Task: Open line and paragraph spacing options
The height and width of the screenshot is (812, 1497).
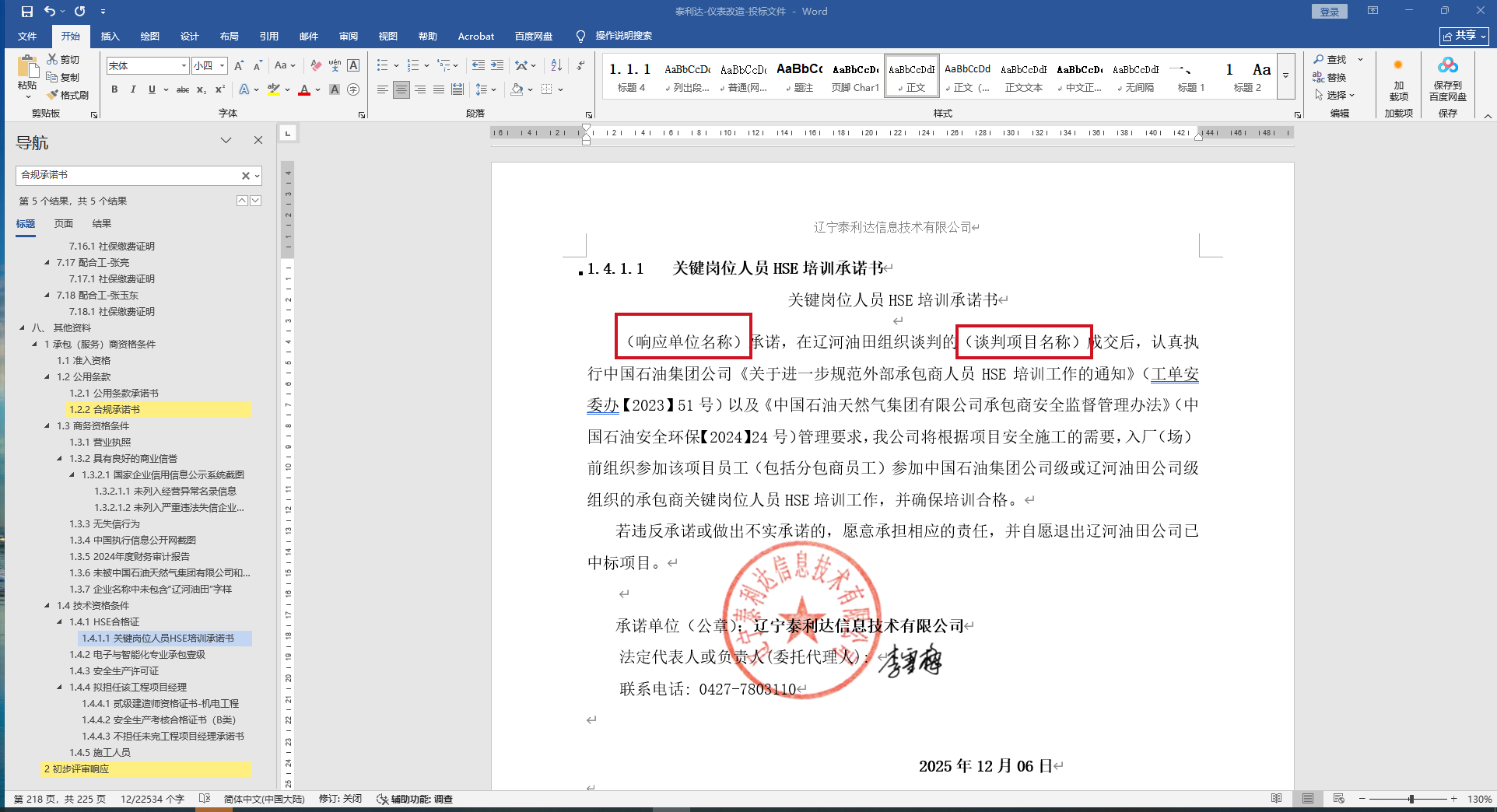Action: coord(482,89)
